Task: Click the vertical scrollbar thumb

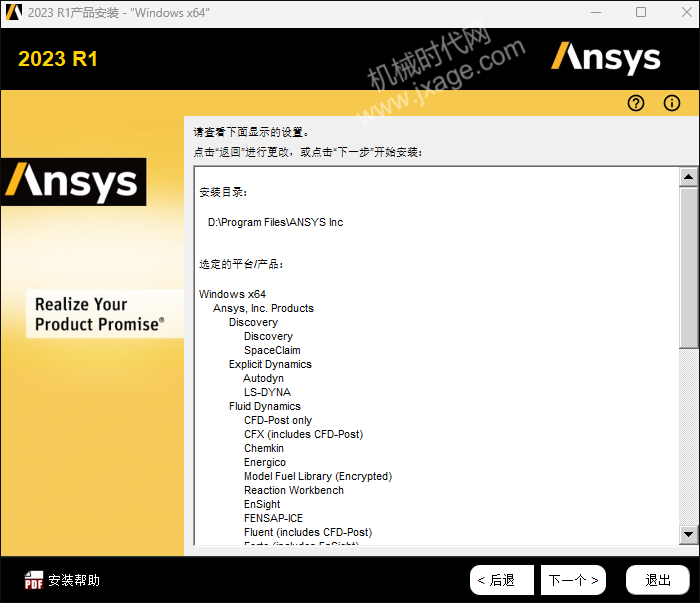Action: 688,268
